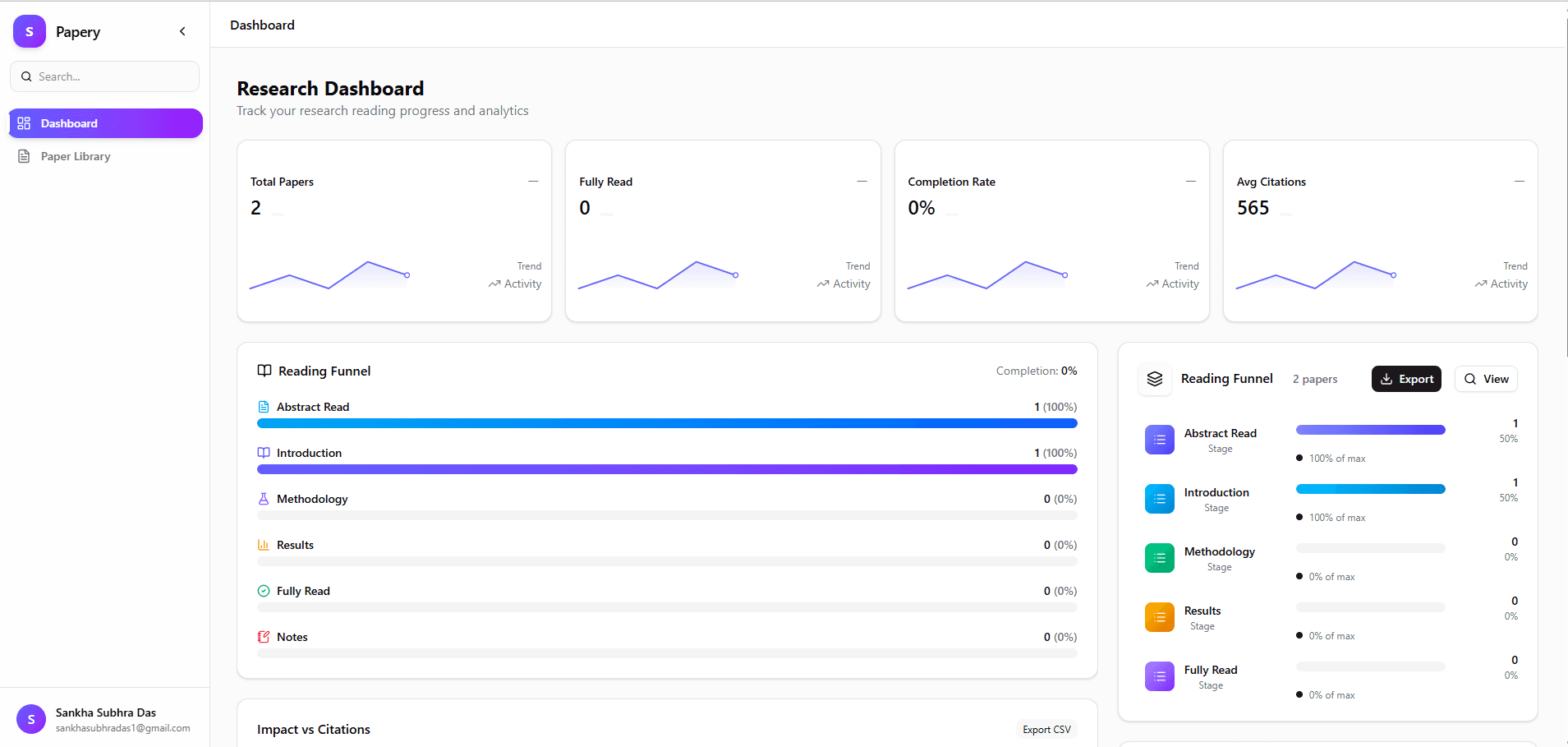The height and width of the screenshot is (747, 1568).
Task: Click the Methodology stage green icon
Action: pos(1159,558)
